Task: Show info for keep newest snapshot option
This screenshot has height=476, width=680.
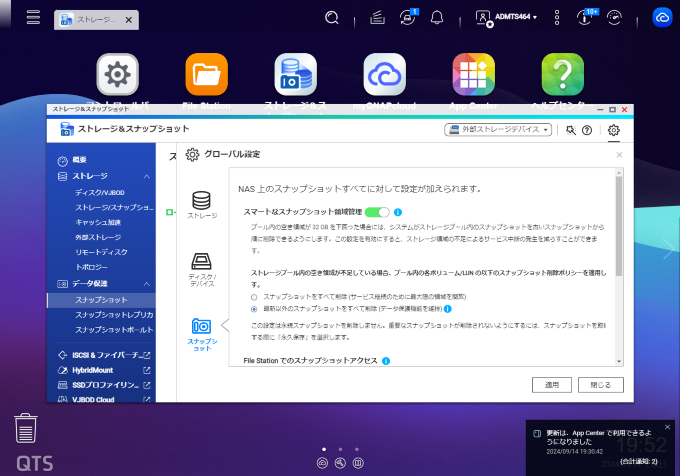Action: (448, 309)
